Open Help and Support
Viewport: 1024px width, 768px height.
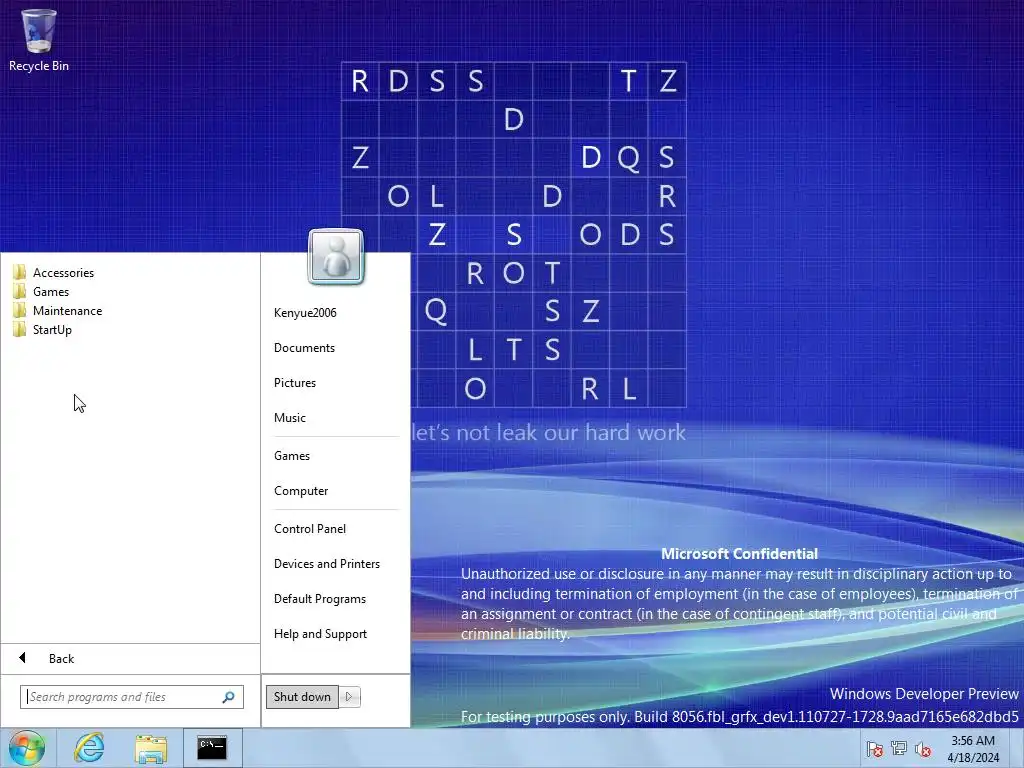(320, 634)
